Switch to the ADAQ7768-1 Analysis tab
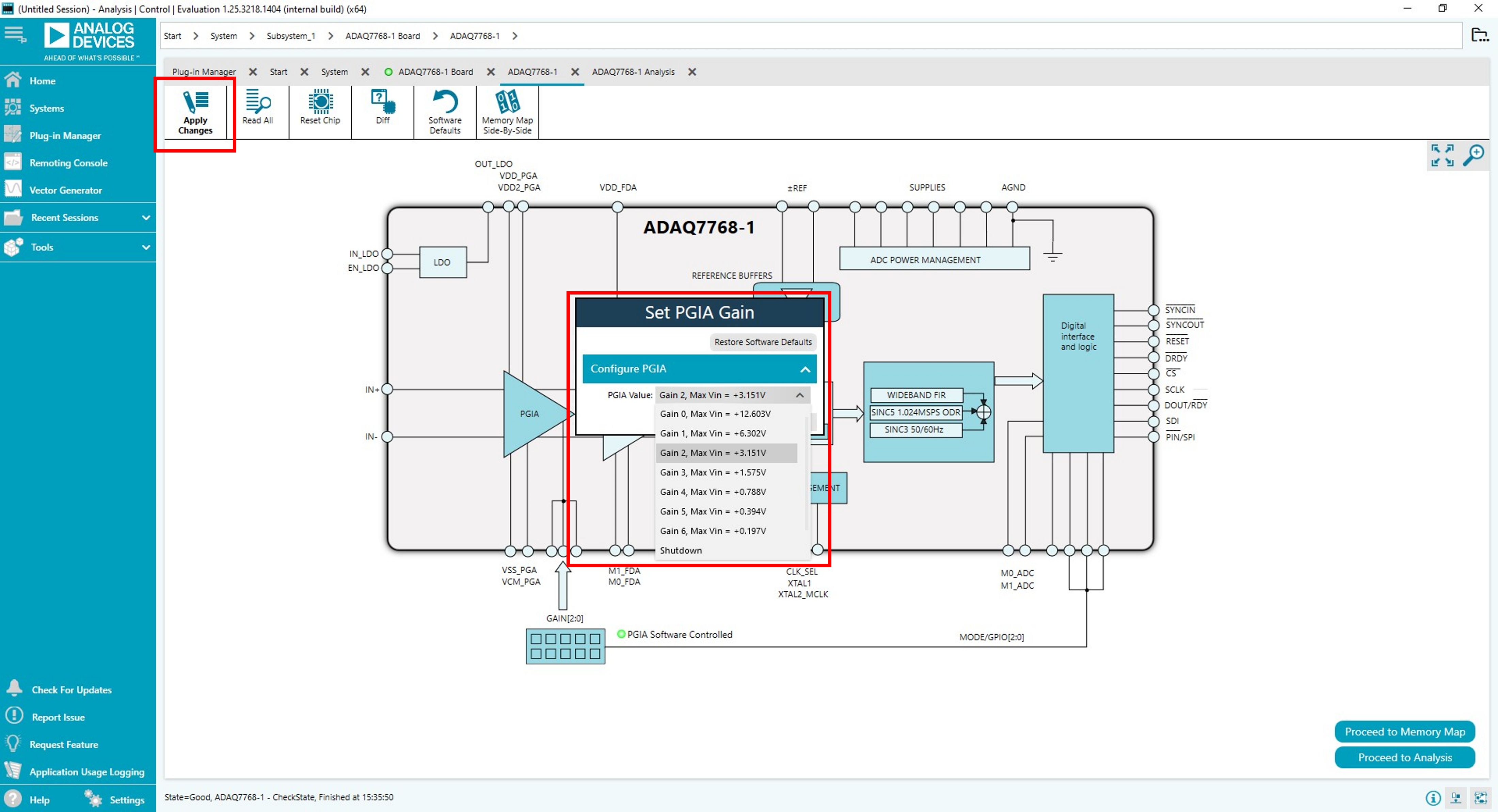 click(633, 71)
